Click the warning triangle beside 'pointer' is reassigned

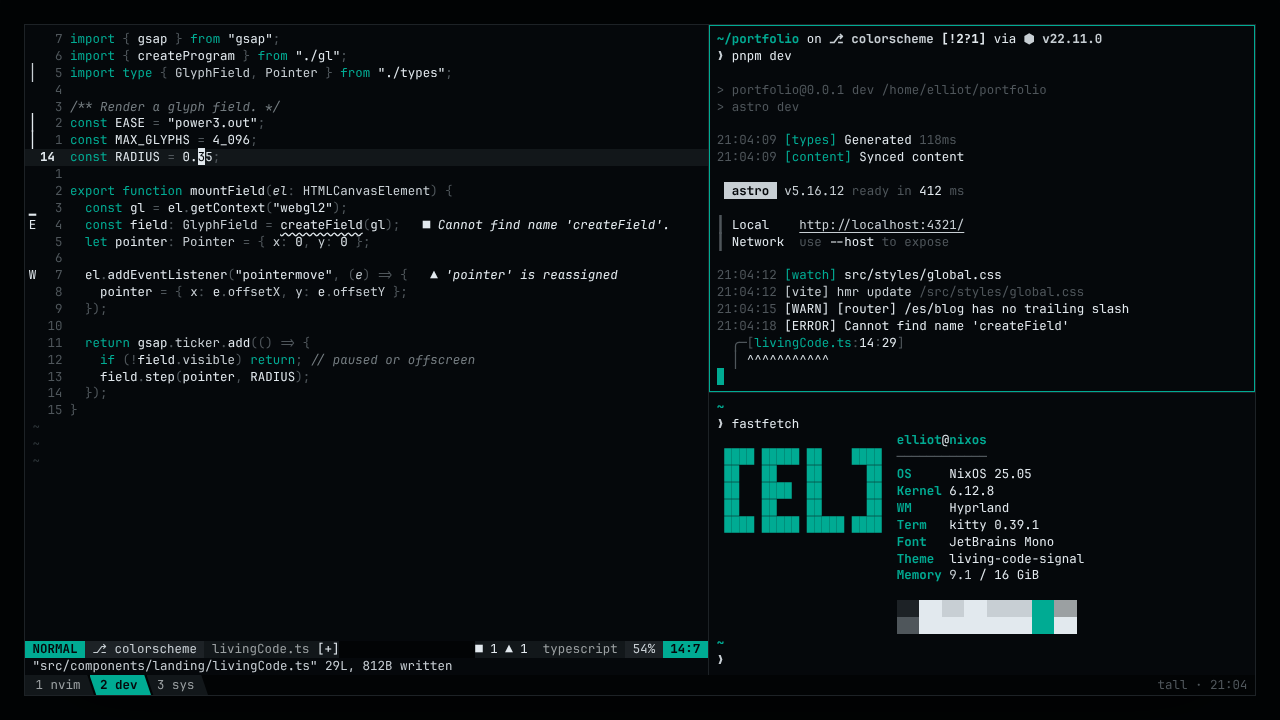click(434, 275)
